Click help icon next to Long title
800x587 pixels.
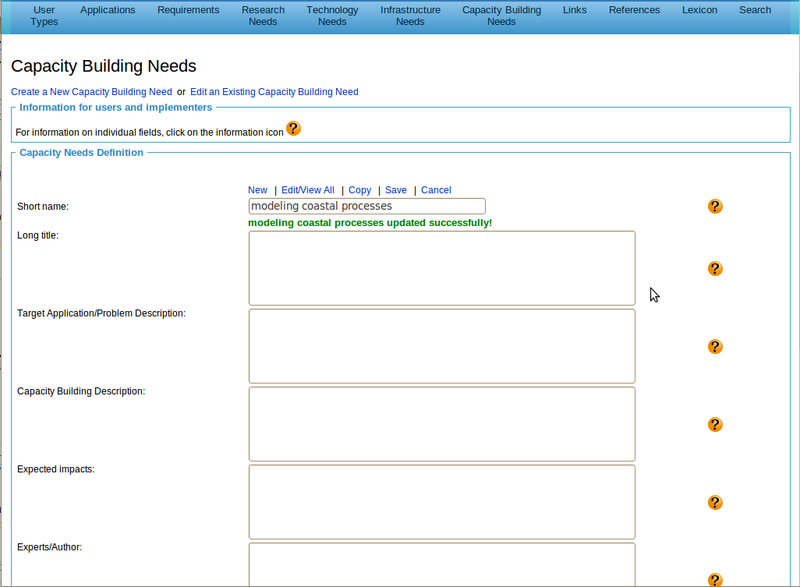pyautogui.click(x=715, y=269)
